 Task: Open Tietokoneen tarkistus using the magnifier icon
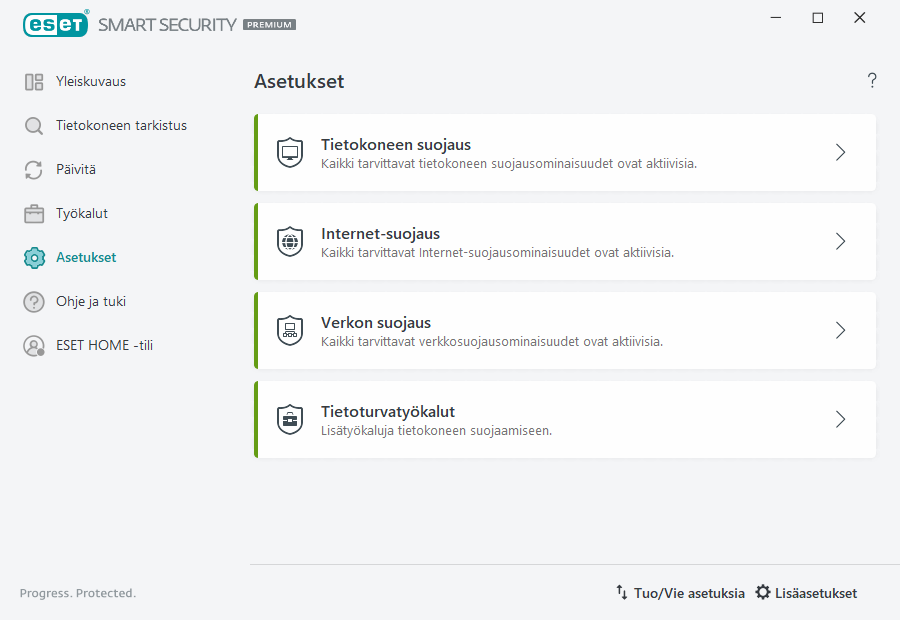coord(34,125)
